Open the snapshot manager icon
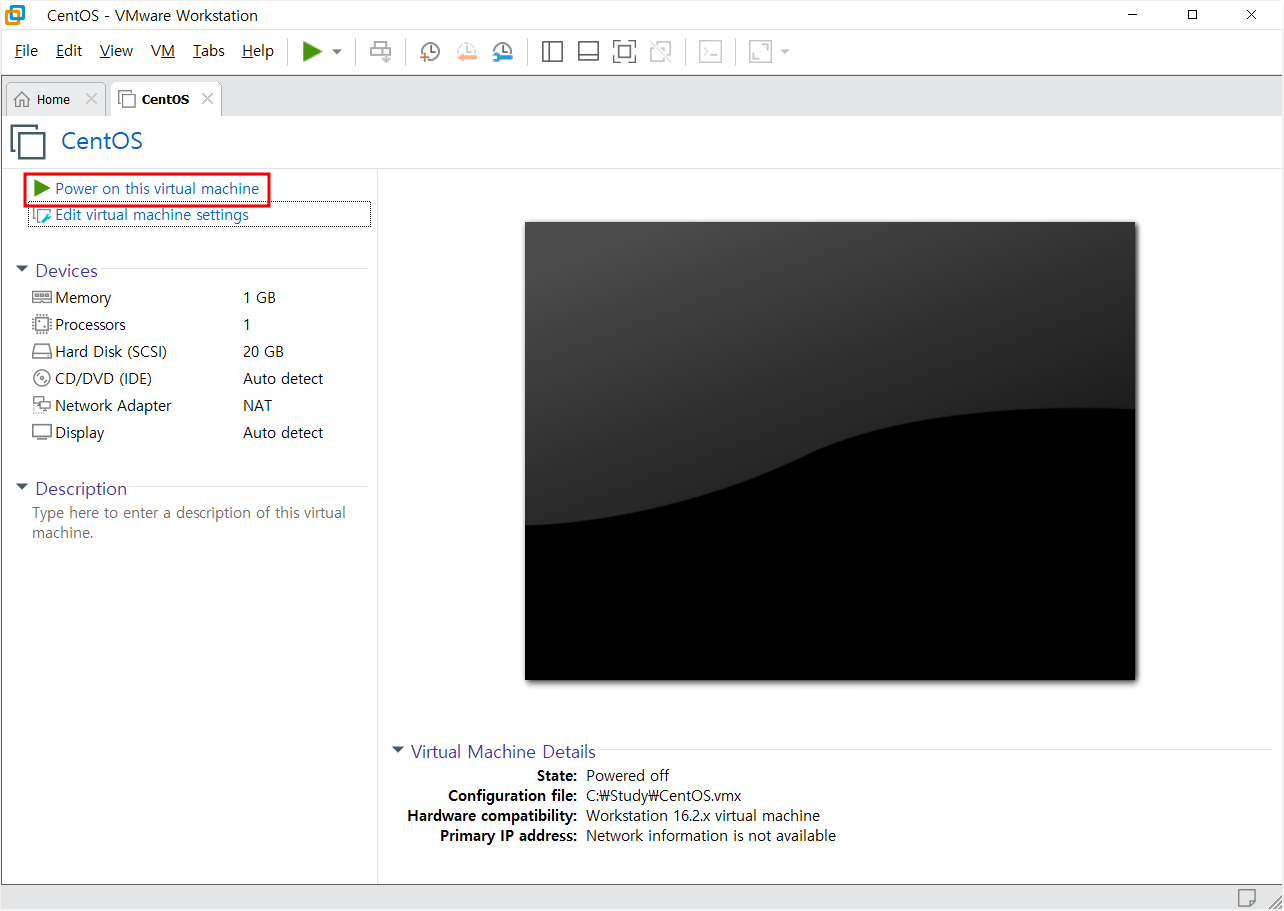Image resolution: width=1284 pixels, height=911 pixels. (x=502, y=52)
